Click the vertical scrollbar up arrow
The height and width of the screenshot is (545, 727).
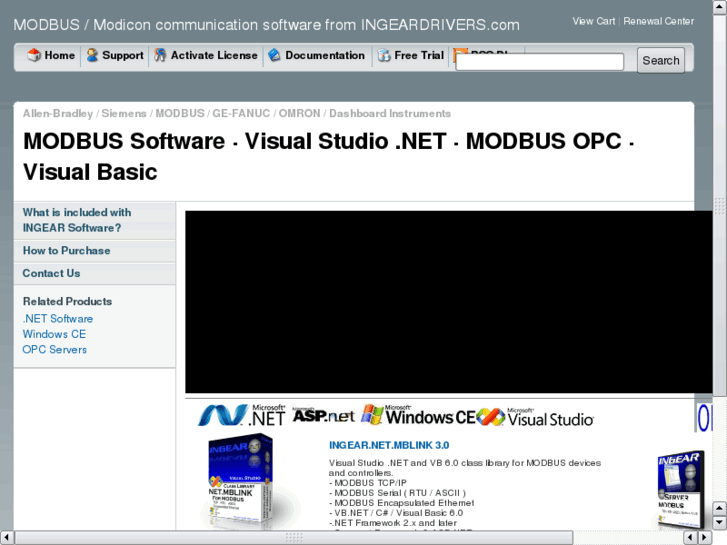point(720,6)
